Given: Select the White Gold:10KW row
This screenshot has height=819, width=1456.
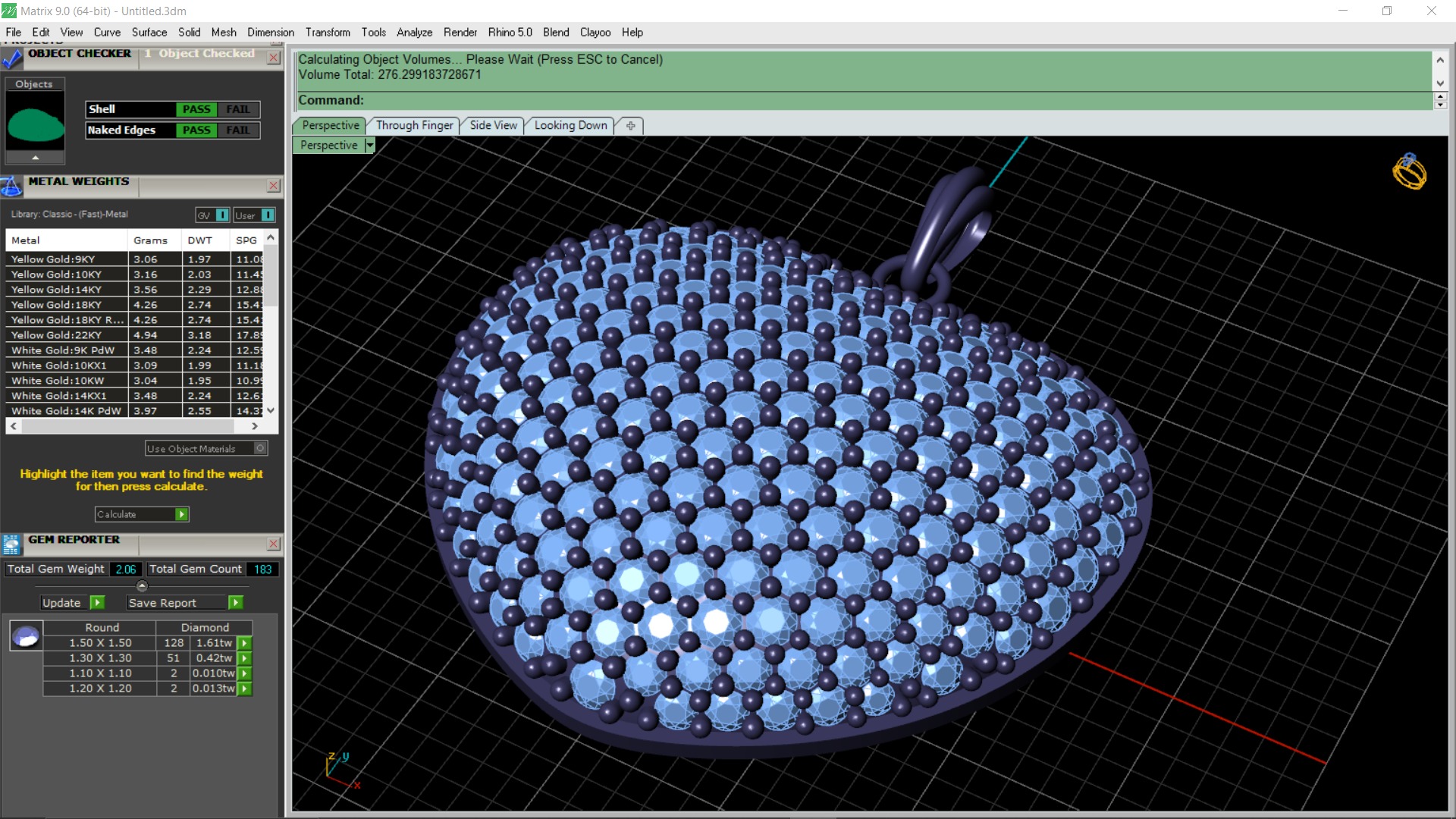Looking at the screenshot, I should 135,381.
